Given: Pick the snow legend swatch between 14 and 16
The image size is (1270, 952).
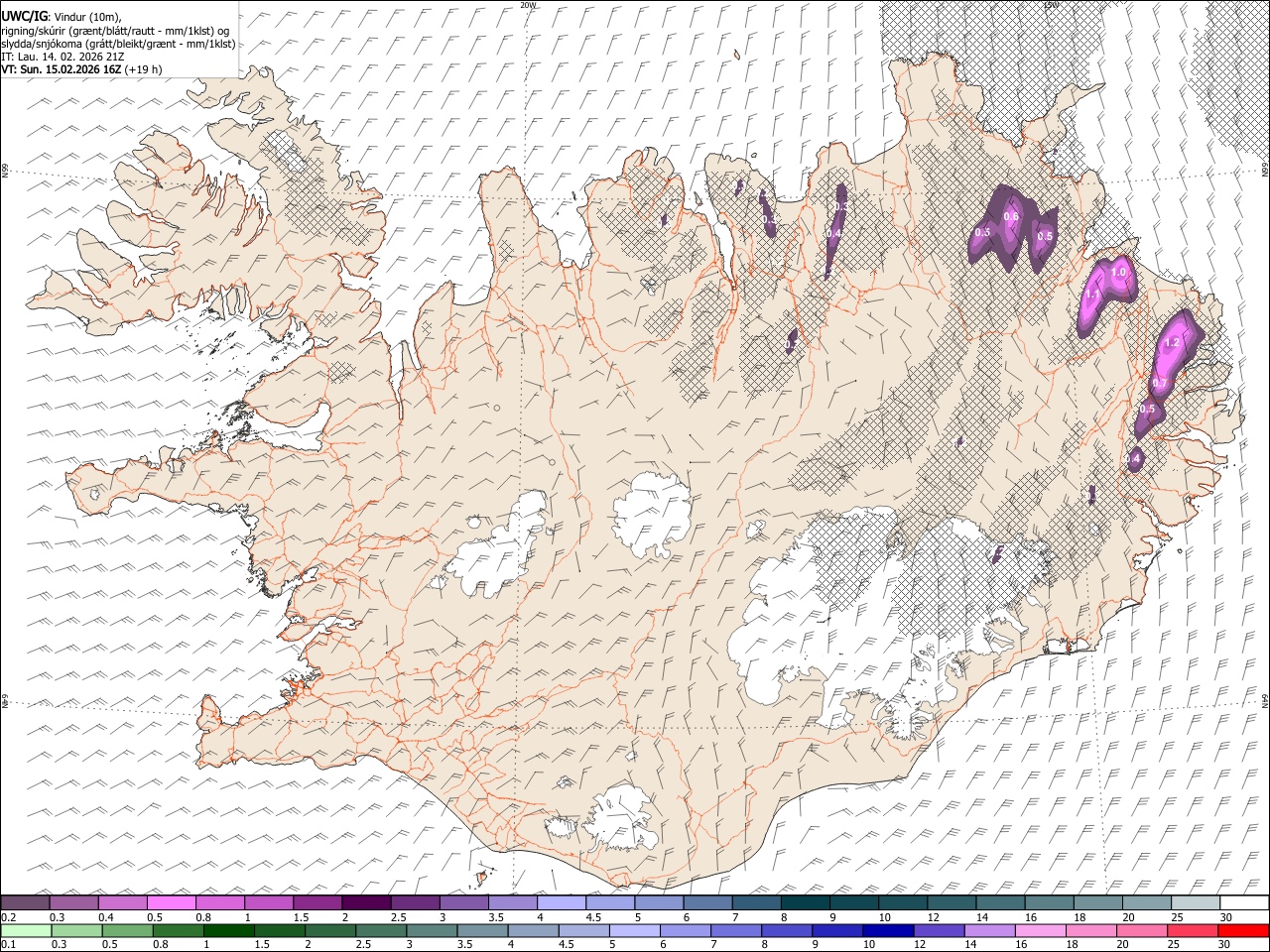Looking at the screenshot, I should coord(1000,902).
